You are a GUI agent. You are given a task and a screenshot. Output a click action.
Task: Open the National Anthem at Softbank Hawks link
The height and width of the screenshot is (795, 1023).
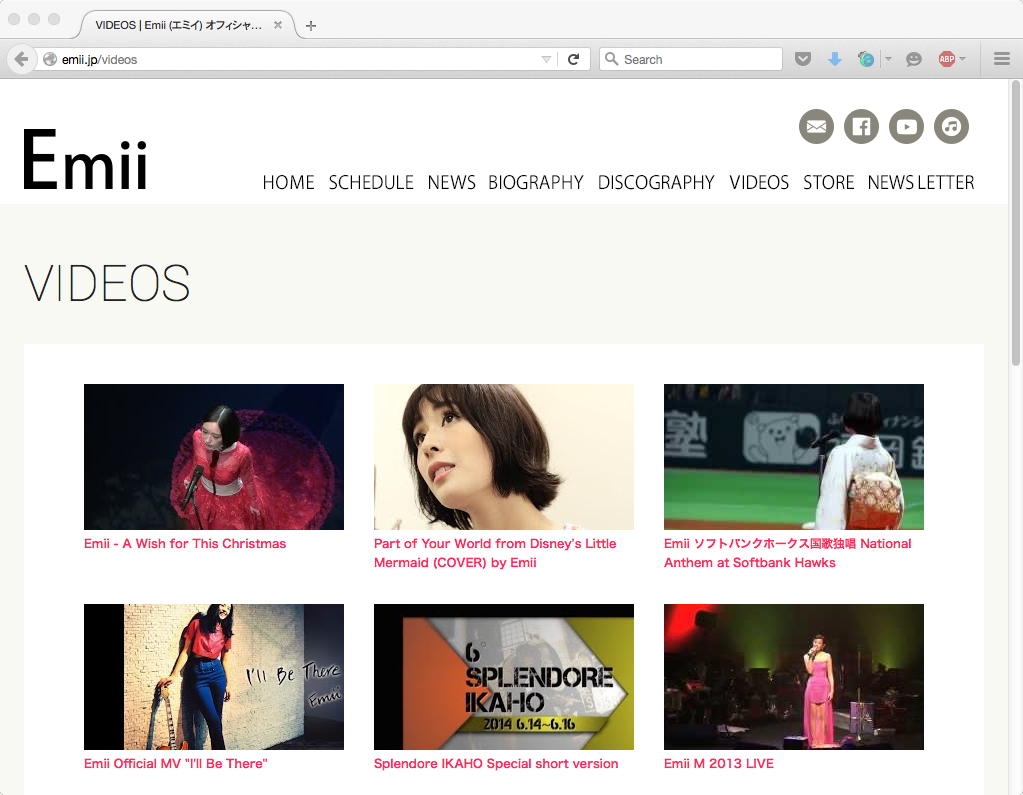[787, 553]
